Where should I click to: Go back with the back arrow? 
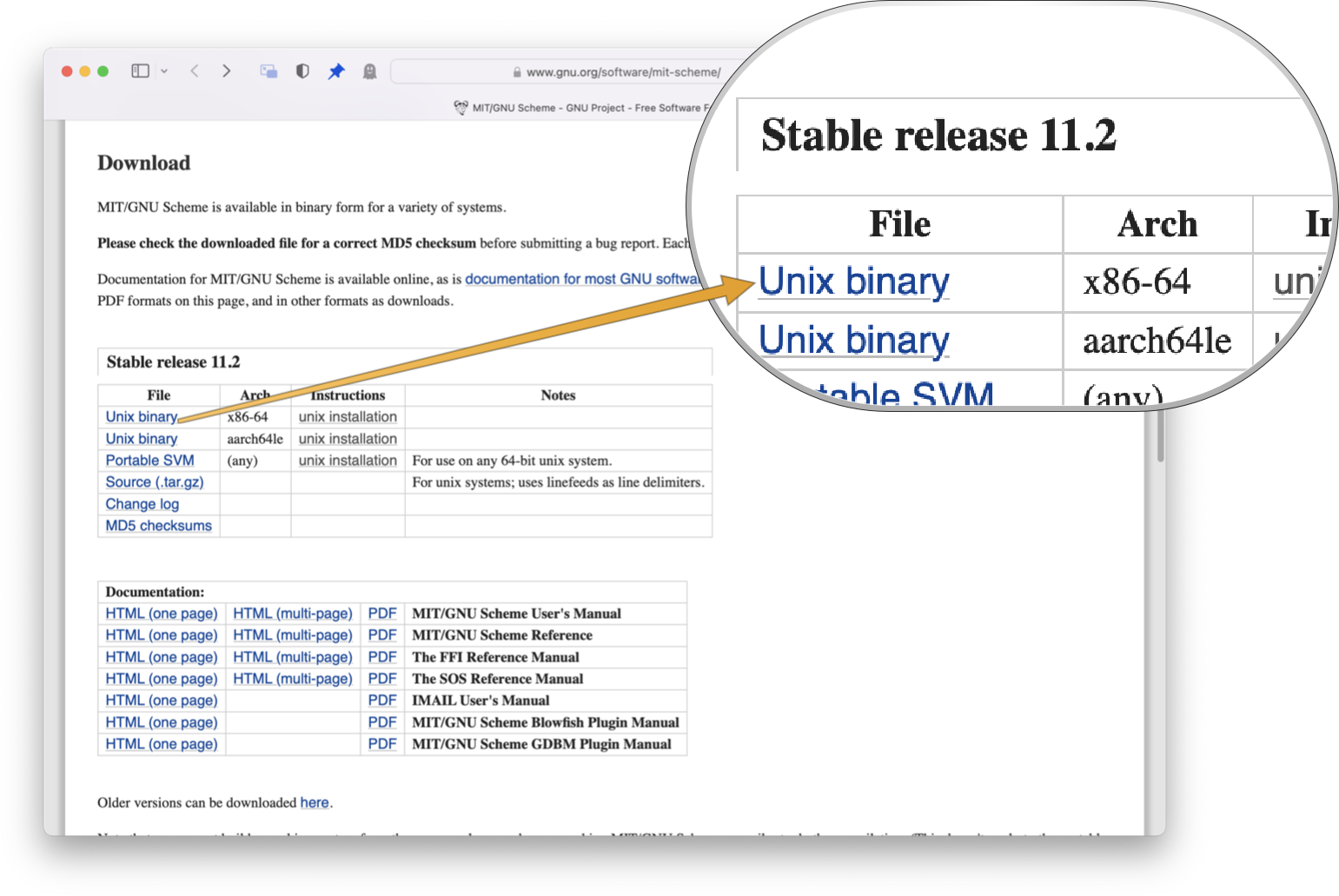[195, 71]
